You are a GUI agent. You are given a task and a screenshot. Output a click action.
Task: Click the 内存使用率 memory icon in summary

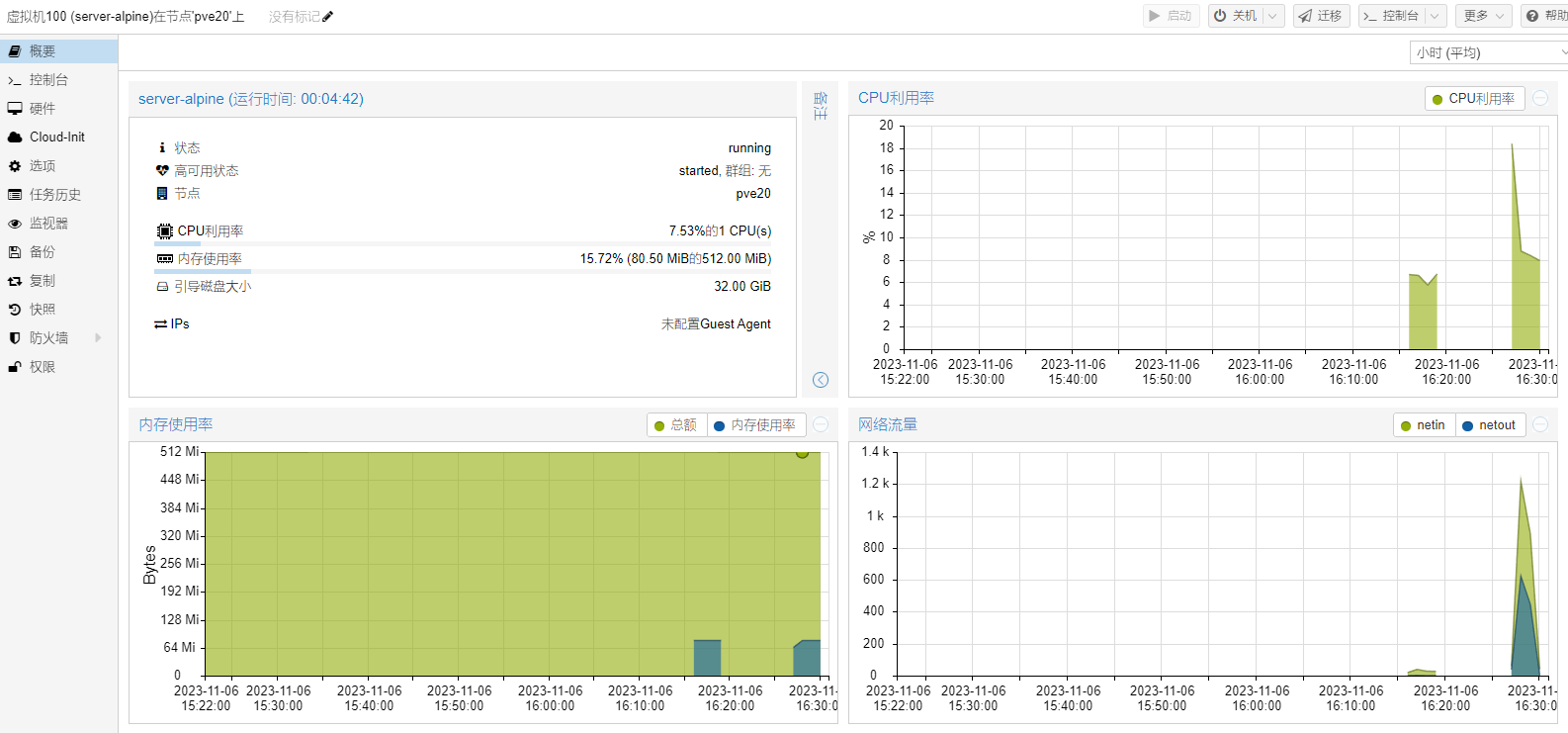[x=165, y=258]
